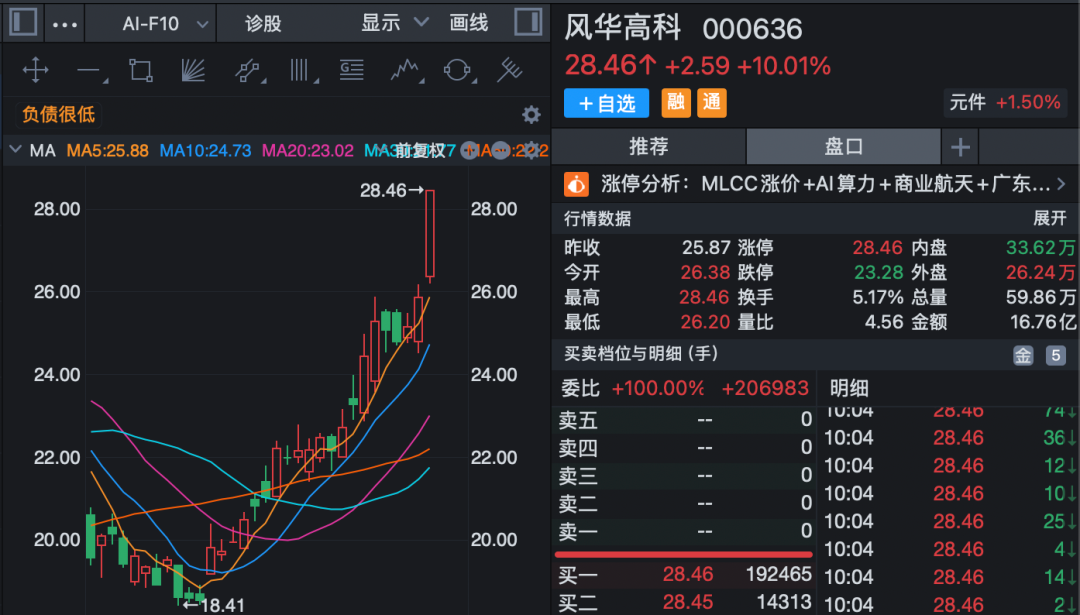Expand the 涨停分析 news arrow
The height and width of the screenshot is (615, 1080).
click(x=1061, y=184)
